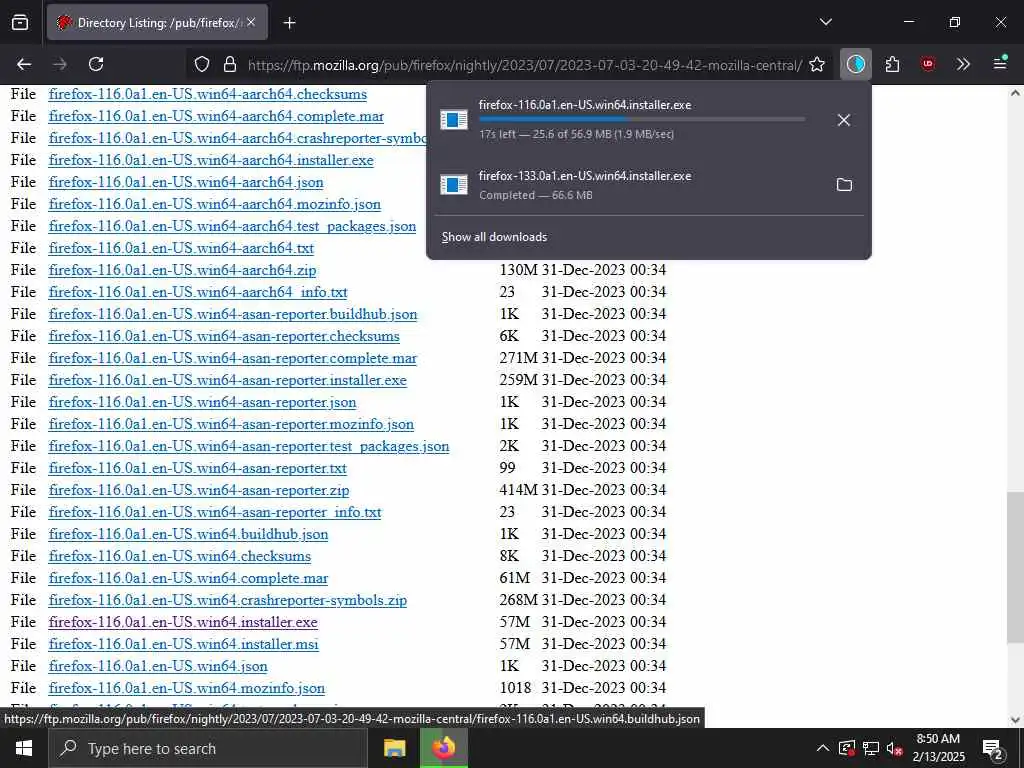Open the tracking protection shield icon

tap(202, 65)
